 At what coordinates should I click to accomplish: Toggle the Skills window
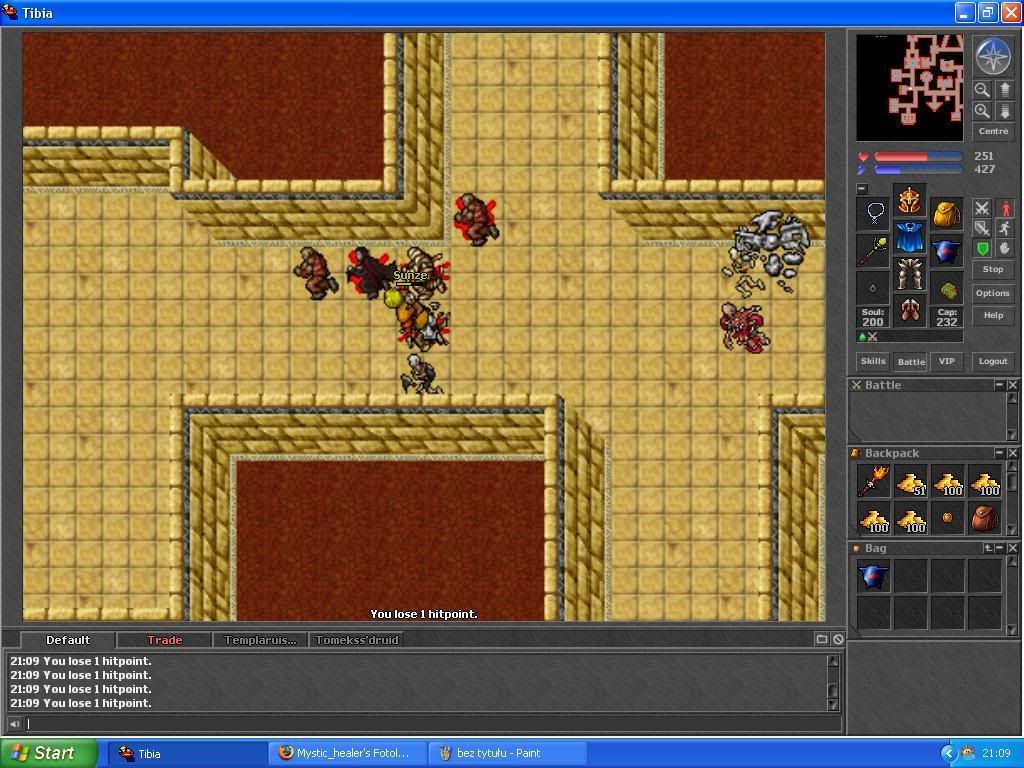[x=873, y=361]
